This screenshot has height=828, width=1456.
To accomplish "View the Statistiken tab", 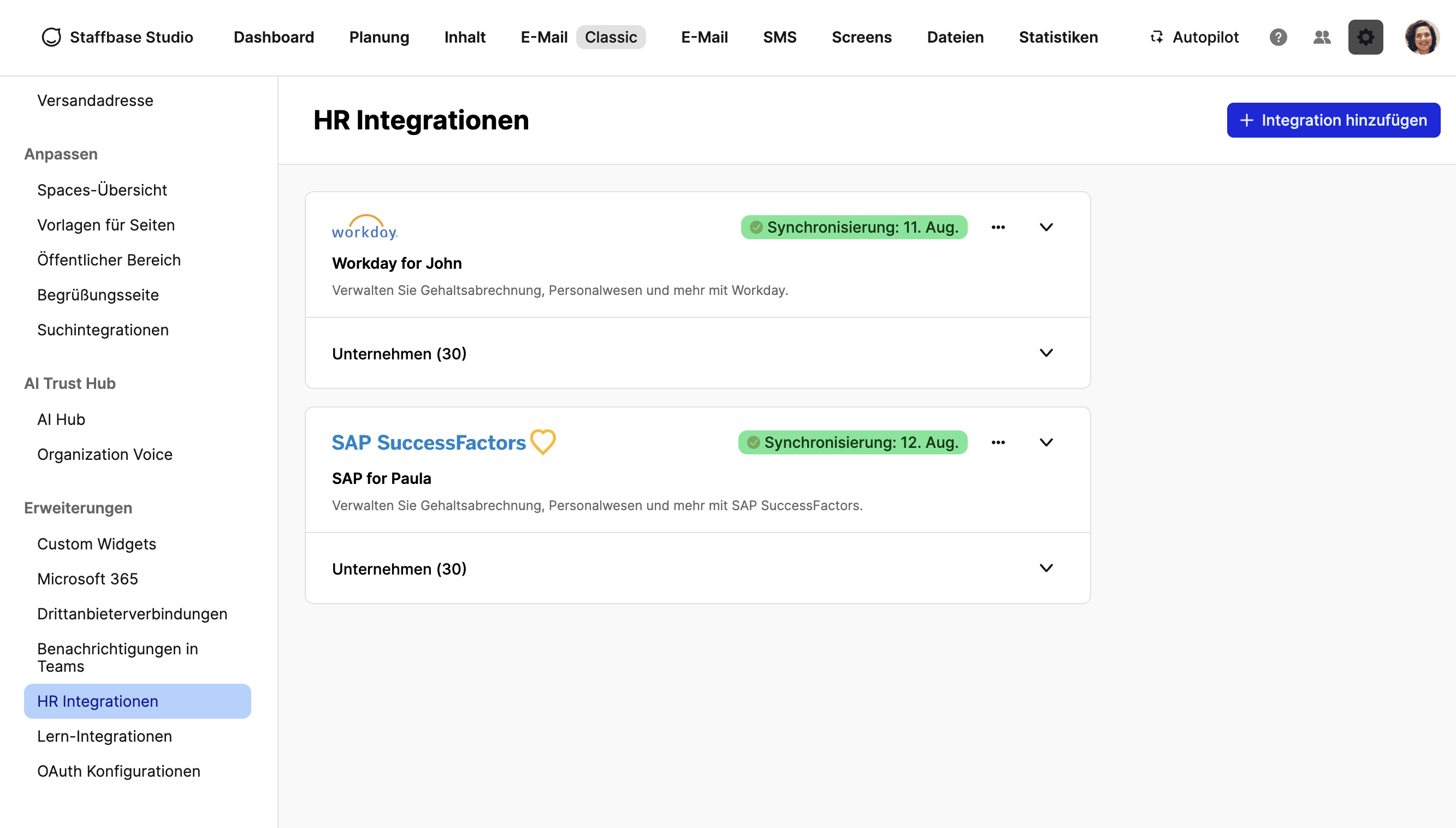I will coord(1058,37).
